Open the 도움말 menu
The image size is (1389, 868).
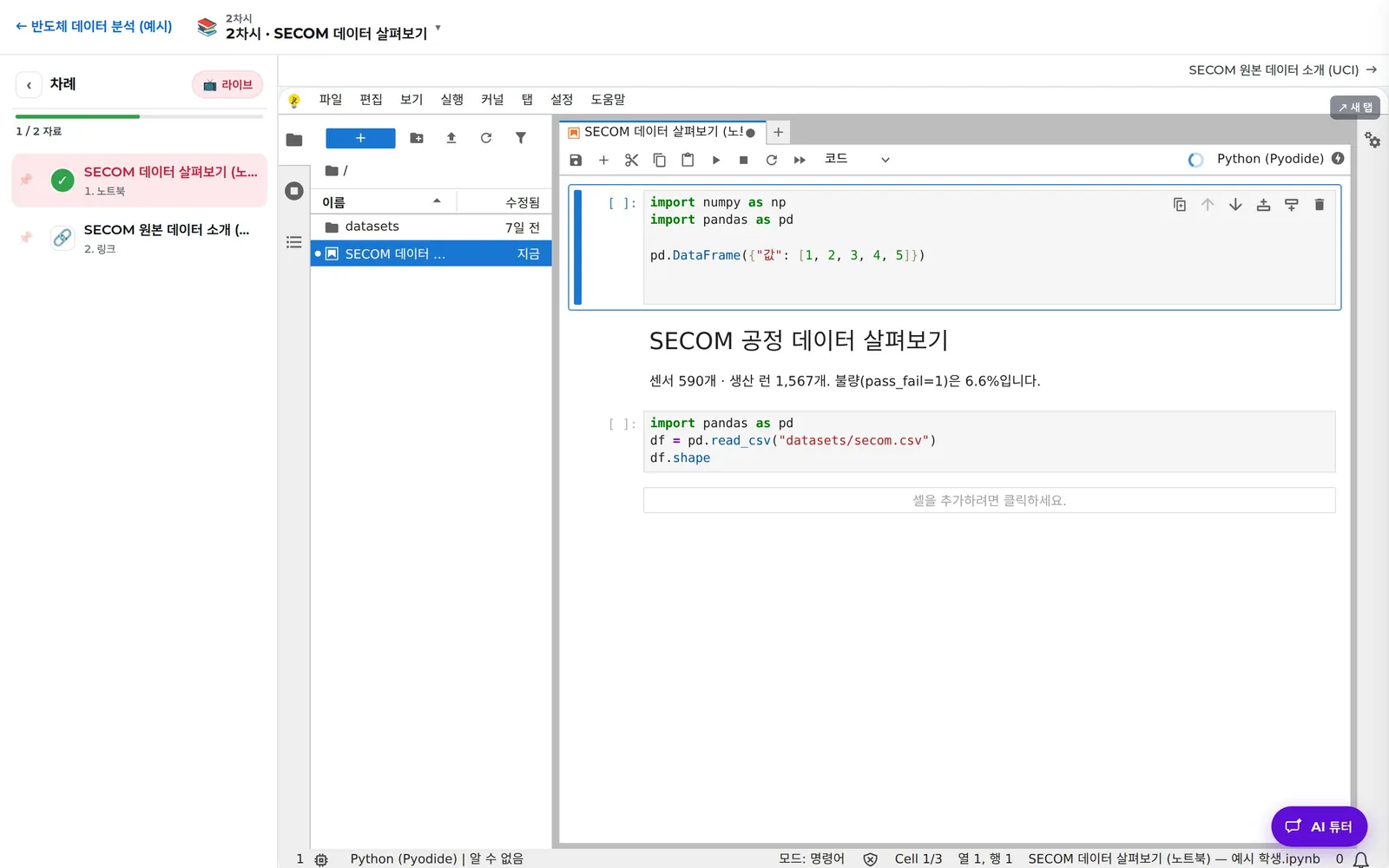click(x=608, y=100)
